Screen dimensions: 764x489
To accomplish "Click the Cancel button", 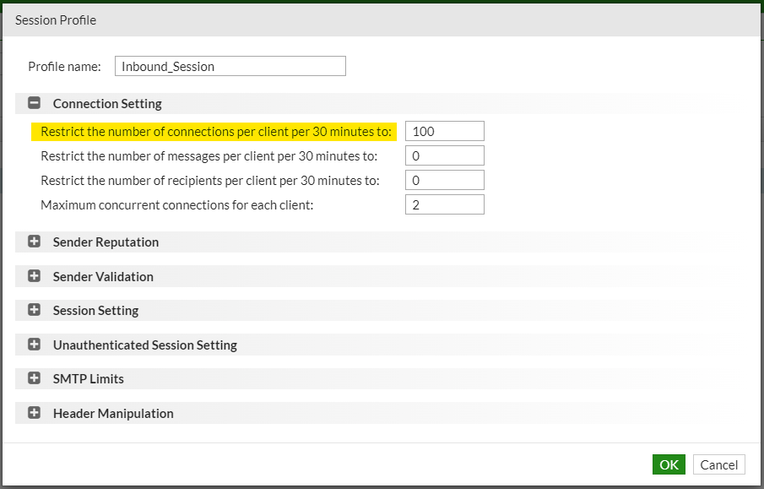I will 718,465.
